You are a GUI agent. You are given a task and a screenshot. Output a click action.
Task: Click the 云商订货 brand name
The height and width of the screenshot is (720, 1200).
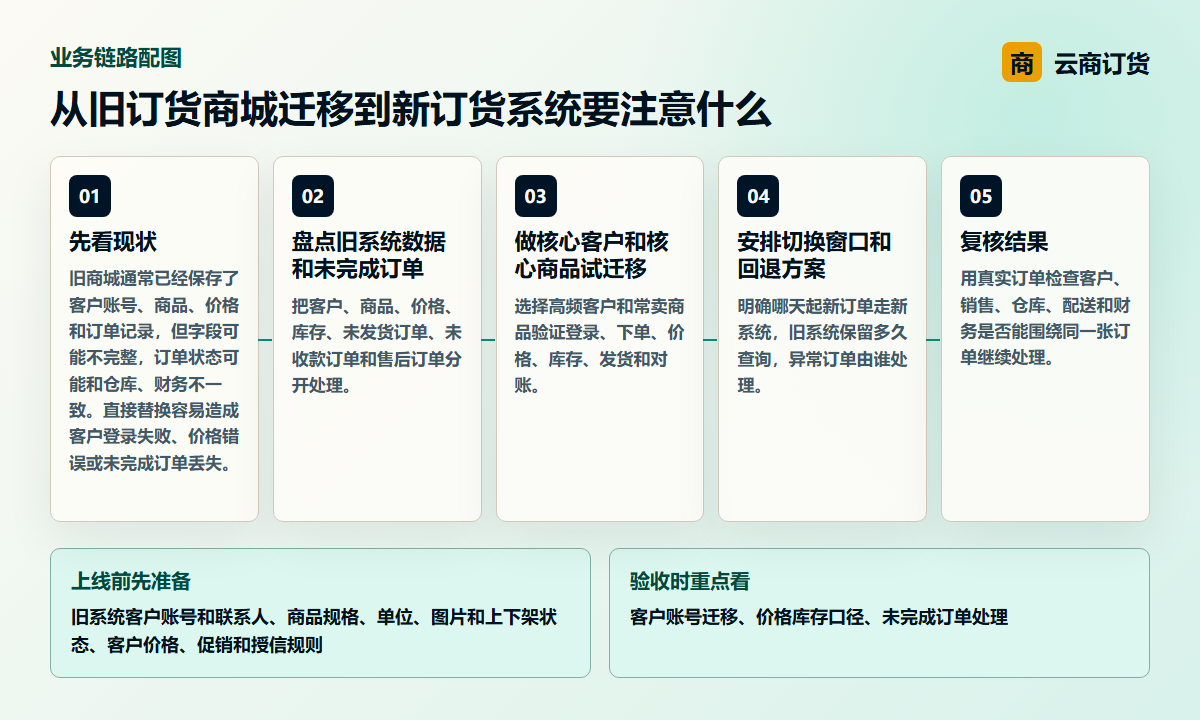(1101, 64)
